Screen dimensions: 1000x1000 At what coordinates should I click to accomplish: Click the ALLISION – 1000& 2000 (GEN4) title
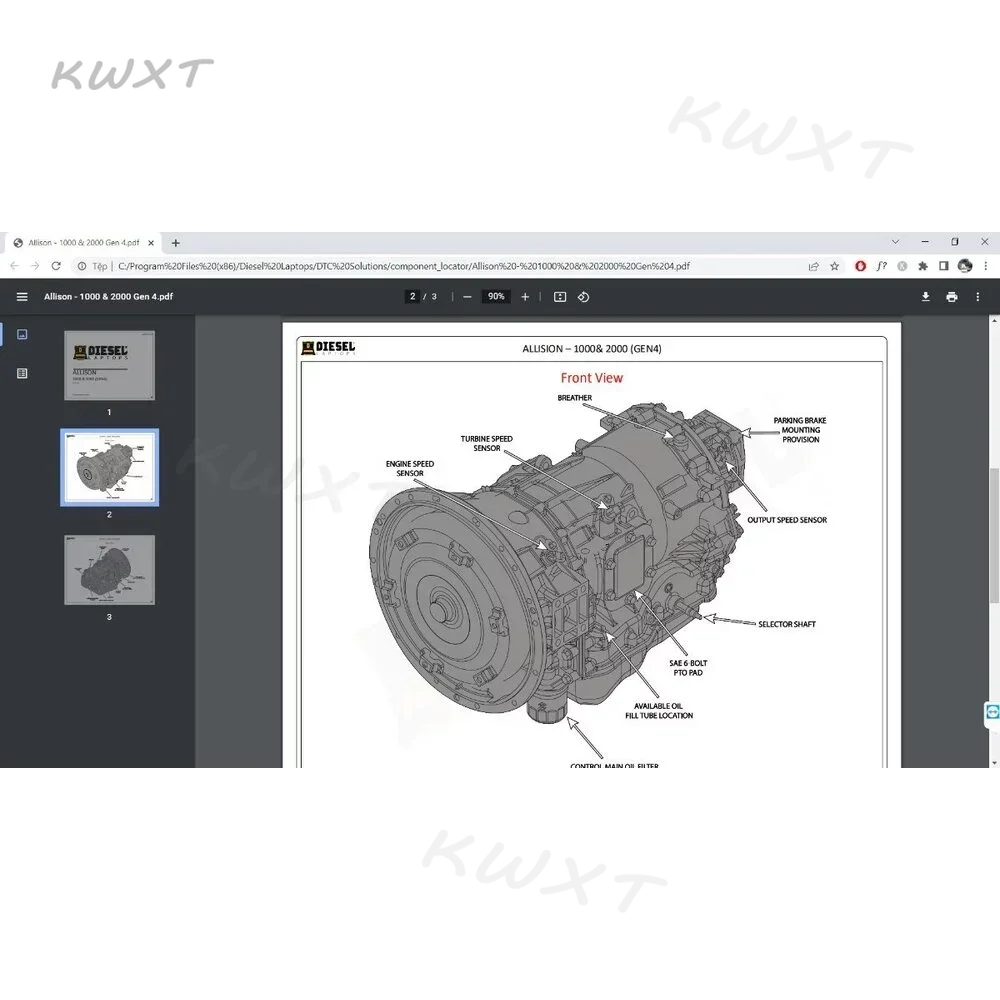tap(592, 349)
